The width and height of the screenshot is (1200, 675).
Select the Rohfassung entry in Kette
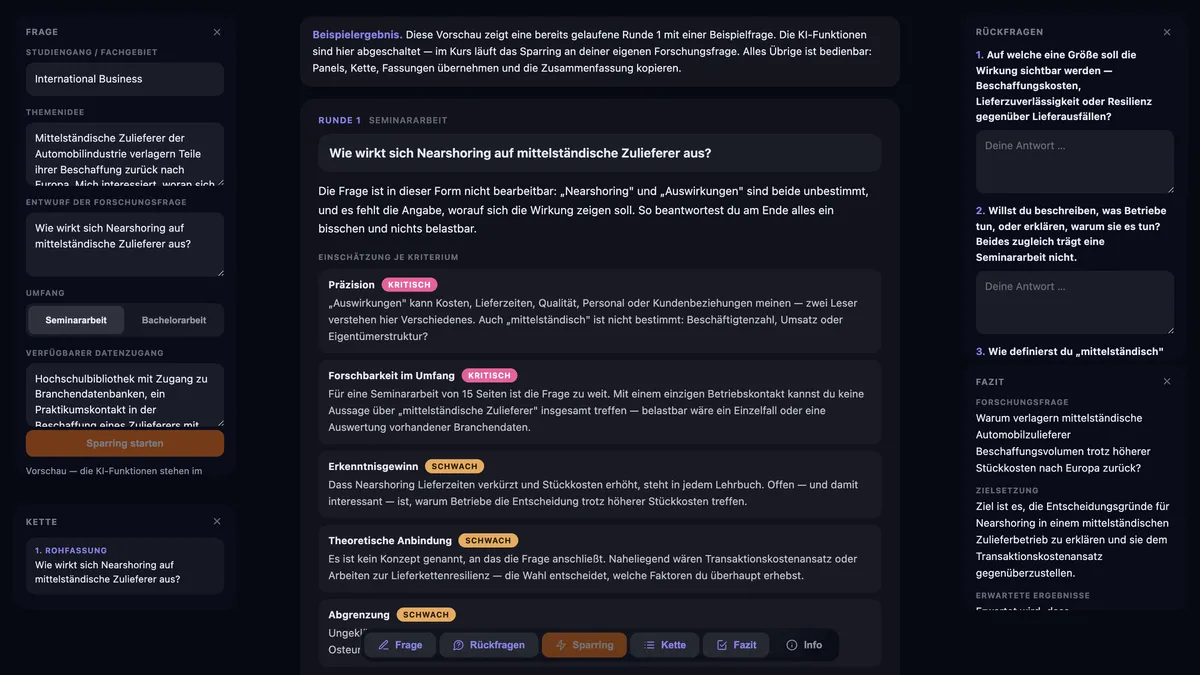click(125, 565)
